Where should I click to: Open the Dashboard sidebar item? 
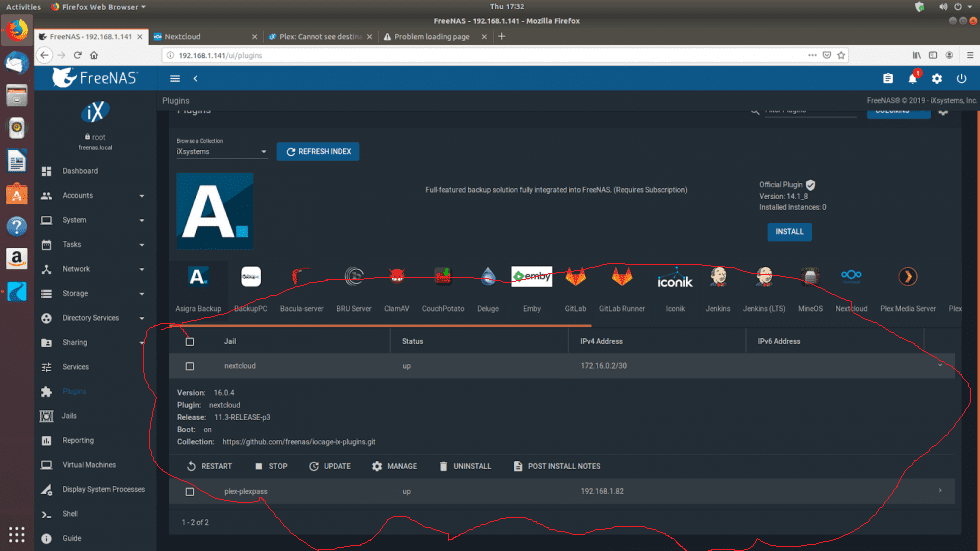pyautogui.click(x=94, y=171)
